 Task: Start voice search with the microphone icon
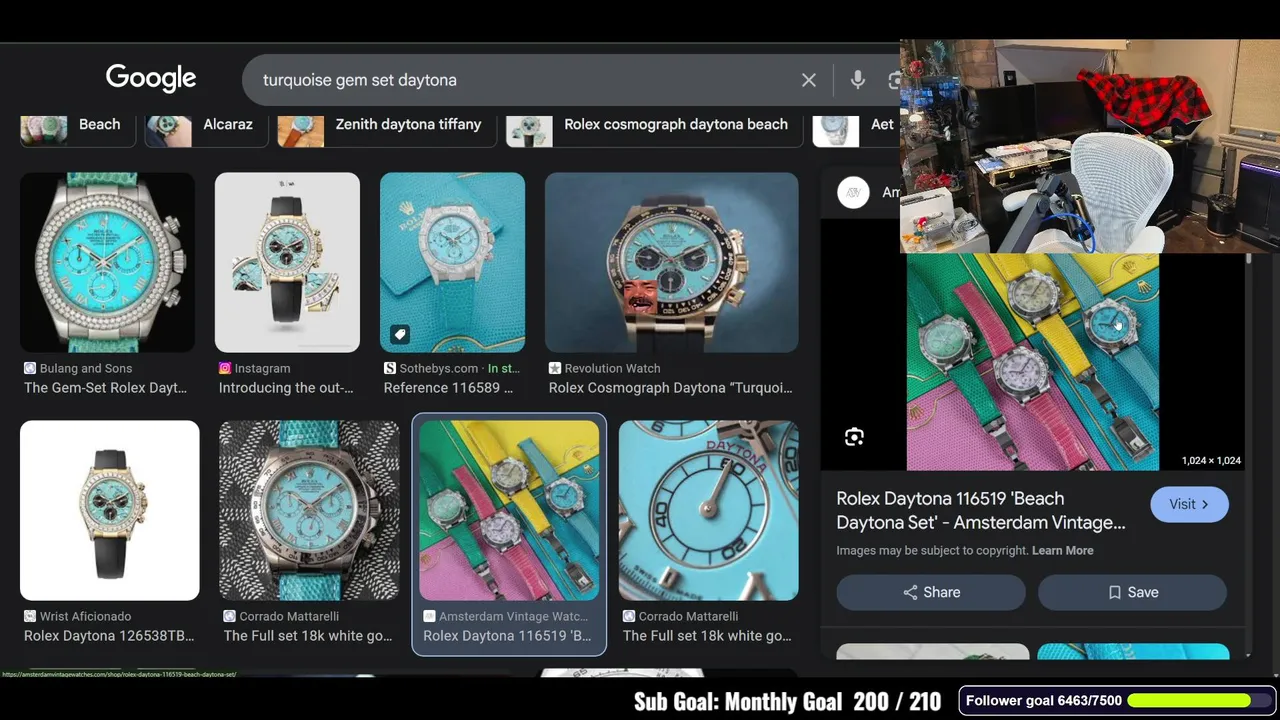click(857, 80)
